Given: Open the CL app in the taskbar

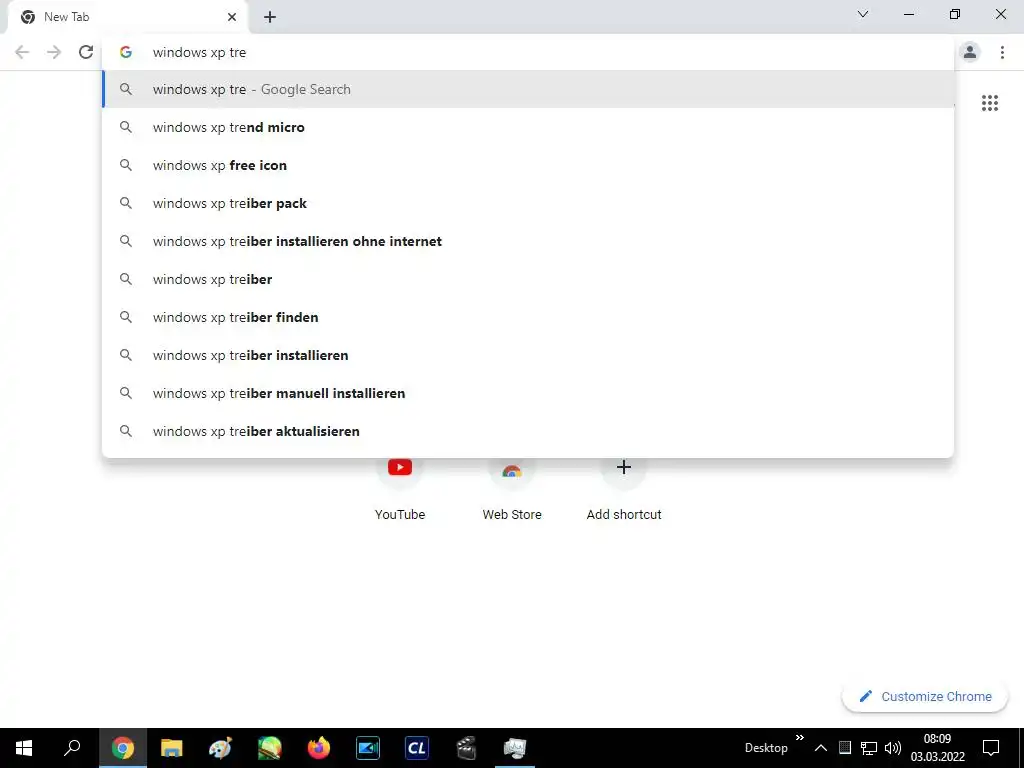Looking at the screenshot, I should click(x=417, y=748).
